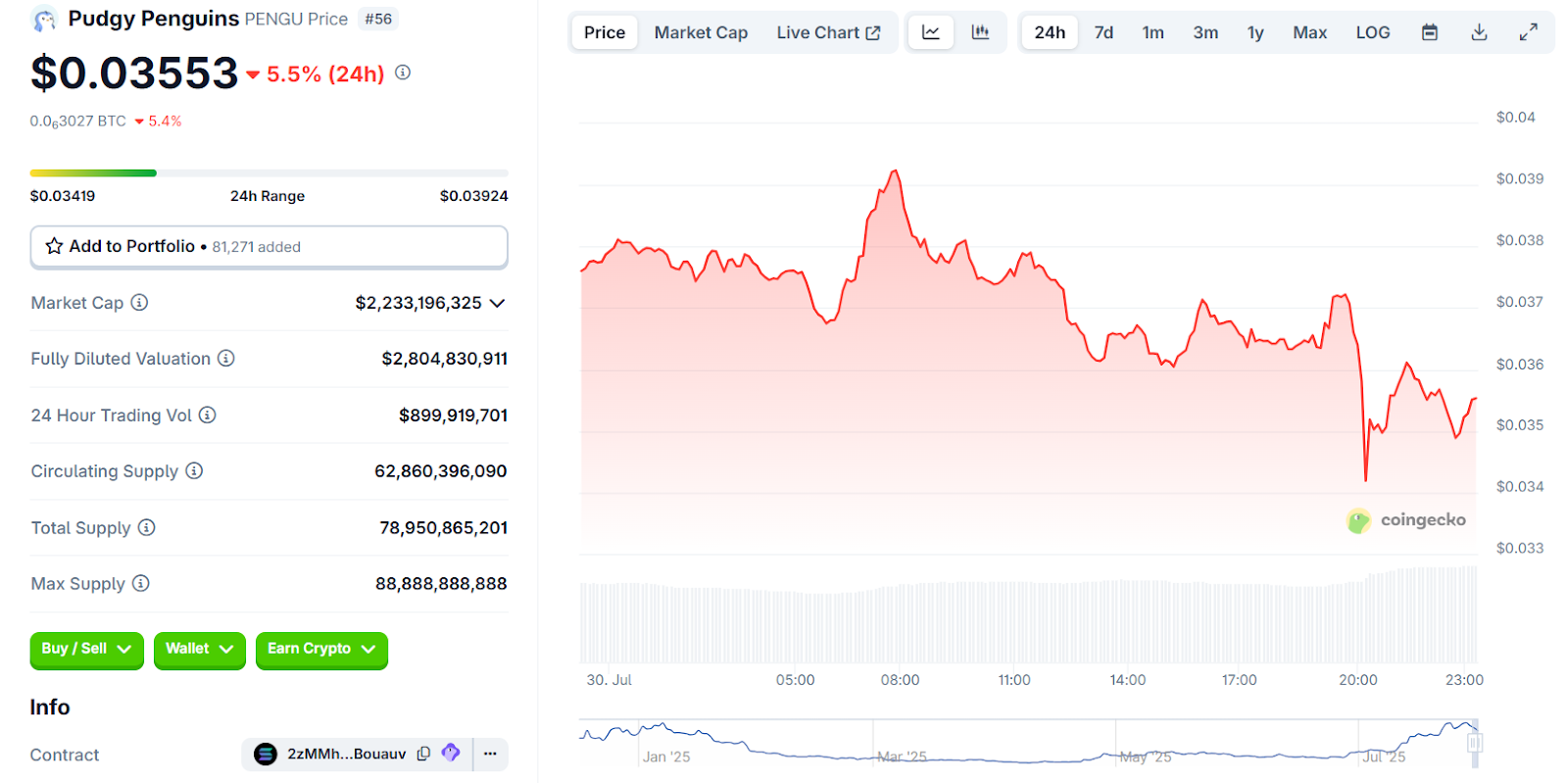Click the $0.03553 current price

tap(134, 73)
